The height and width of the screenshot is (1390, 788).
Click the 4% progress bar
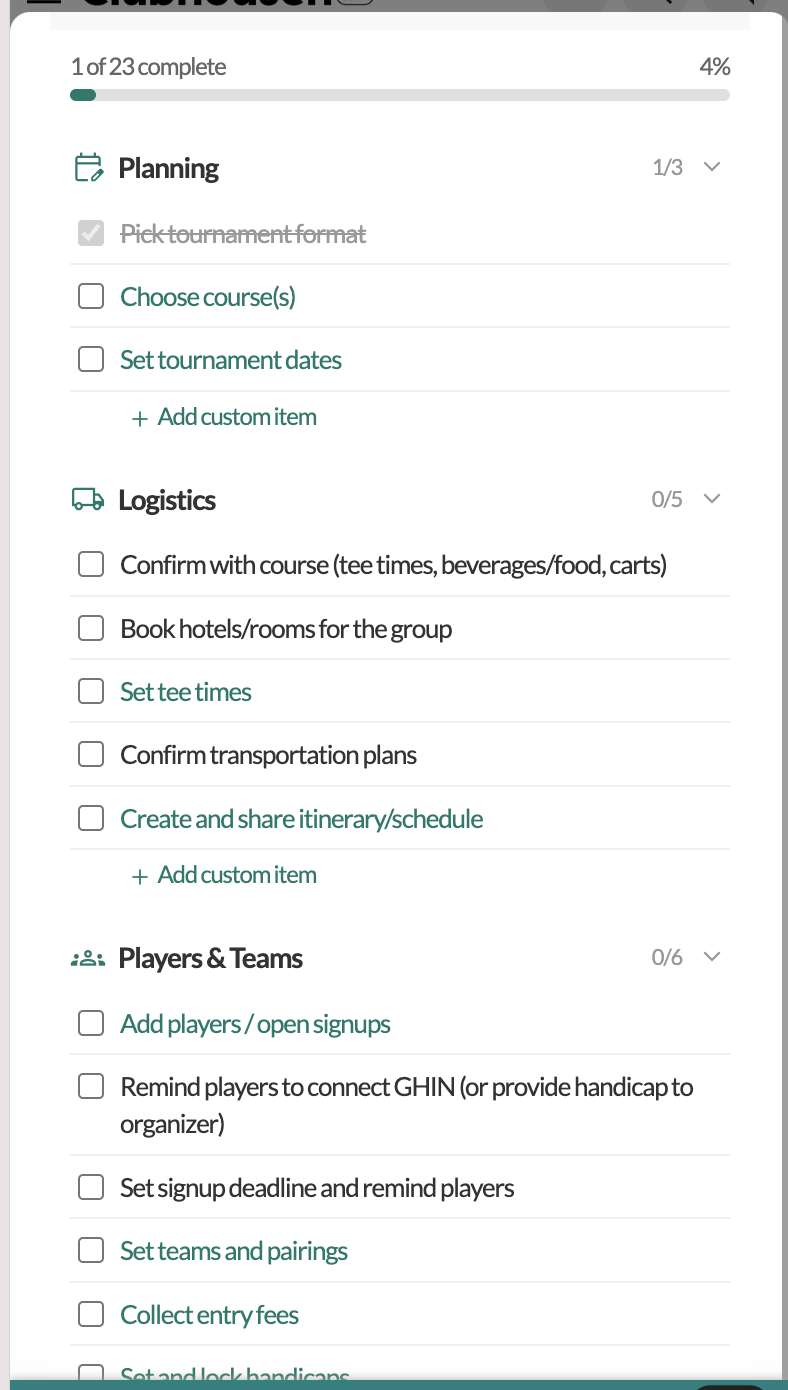tap(400, 94)
